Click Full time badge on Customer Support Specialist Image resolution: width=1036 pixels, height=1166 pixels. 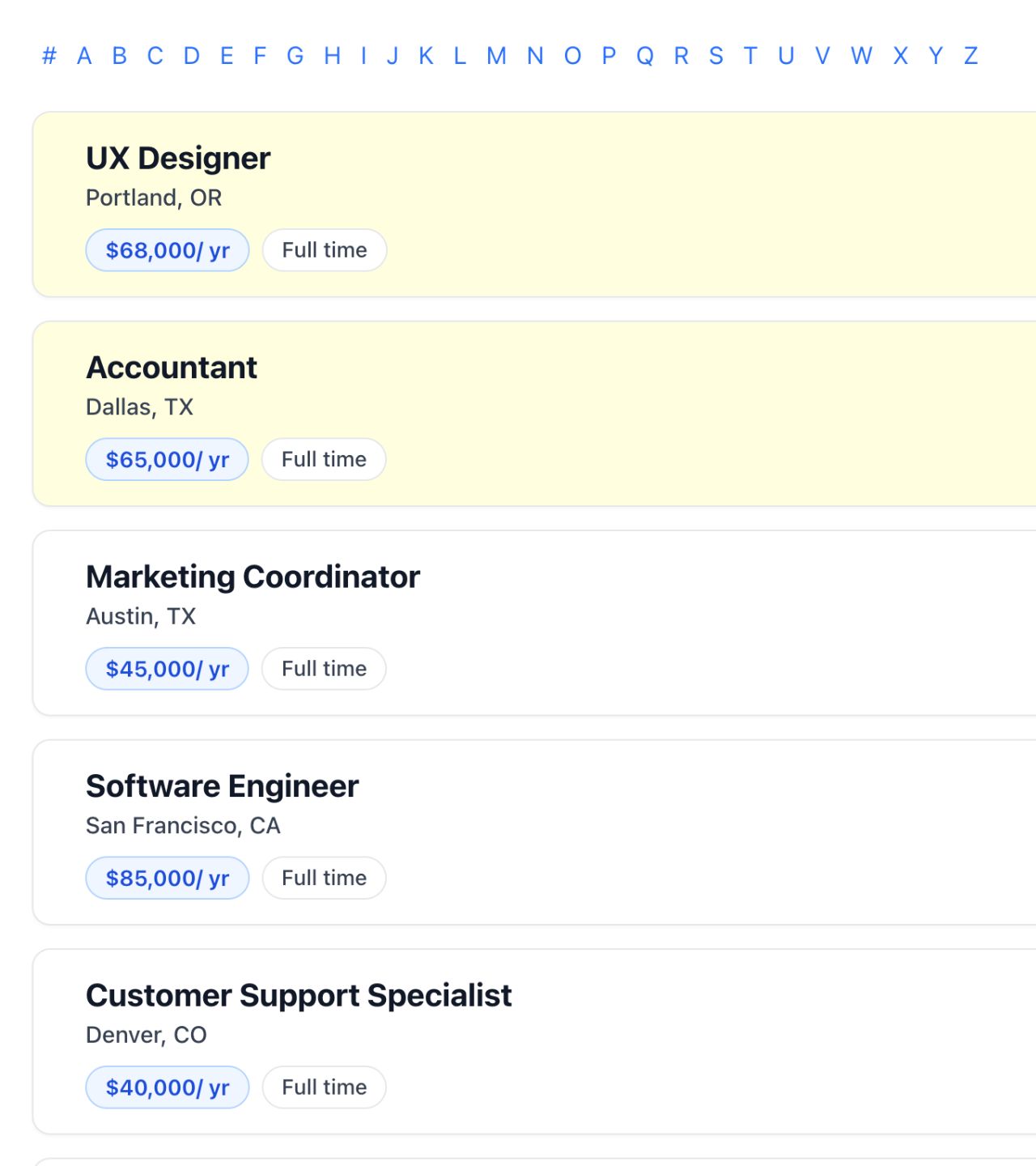(324, 1087)
